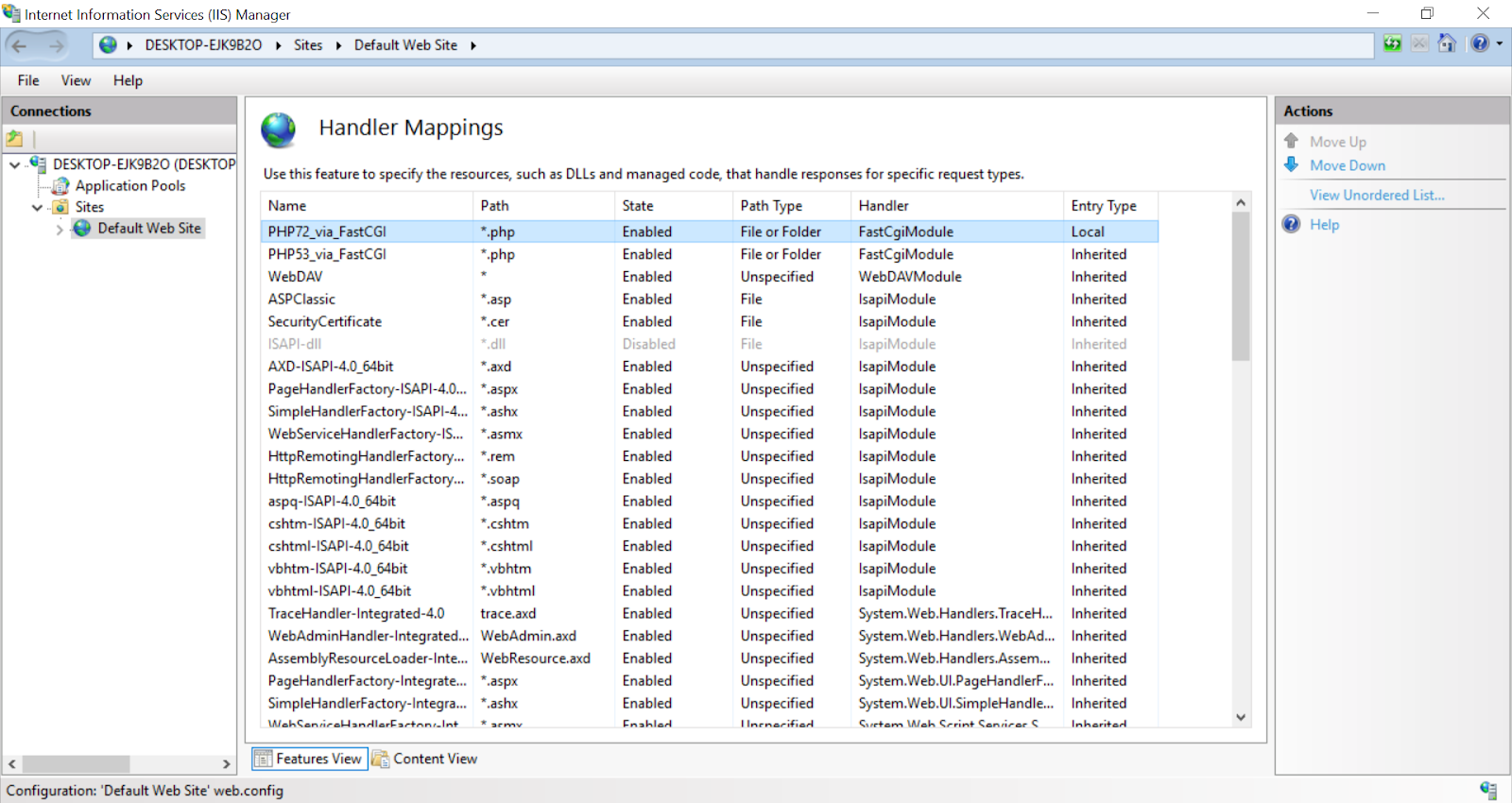This screenshot has height=803, width=1512.
Task: Open the blue help icon in the top toolbar
Action: [1480, 43]
